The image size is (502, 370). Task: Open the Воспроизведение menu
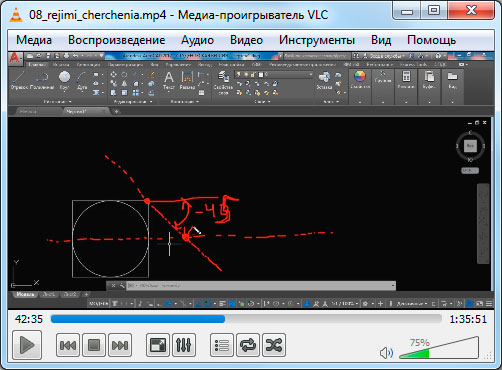point(117,40)
